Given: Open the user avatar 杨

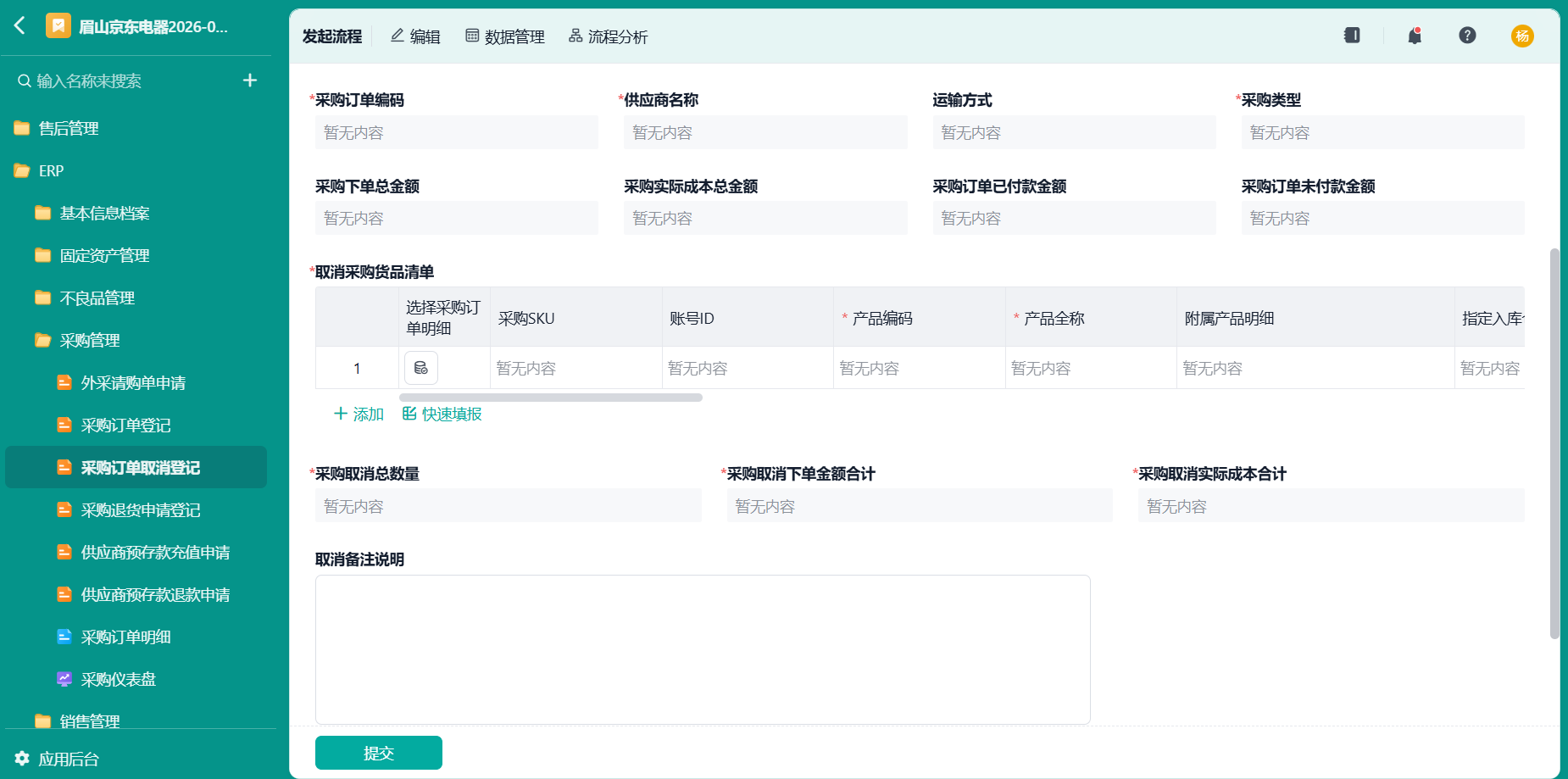Looking at the screenshot, I should coord(1522,36).
